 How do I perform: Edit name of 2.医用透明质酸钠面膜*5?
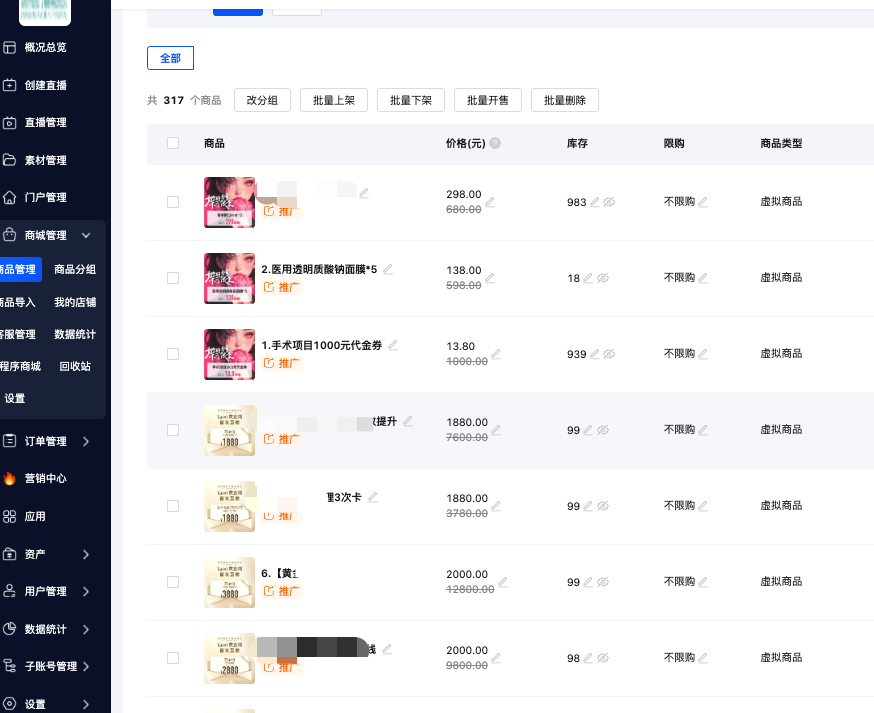pos(388,269)
